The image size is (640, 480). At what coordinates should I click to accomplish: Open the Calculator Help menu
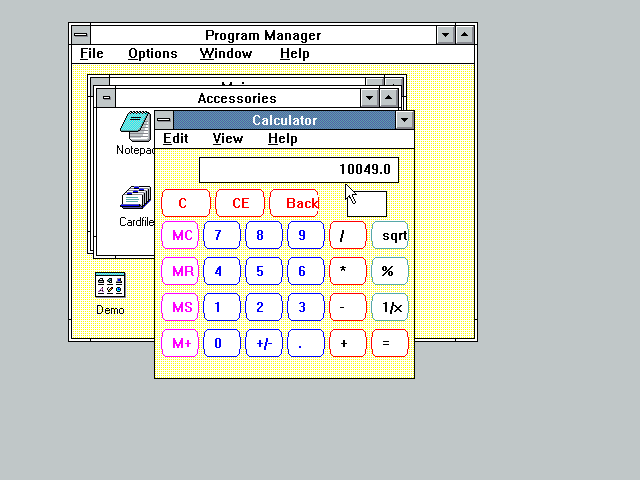282,138
